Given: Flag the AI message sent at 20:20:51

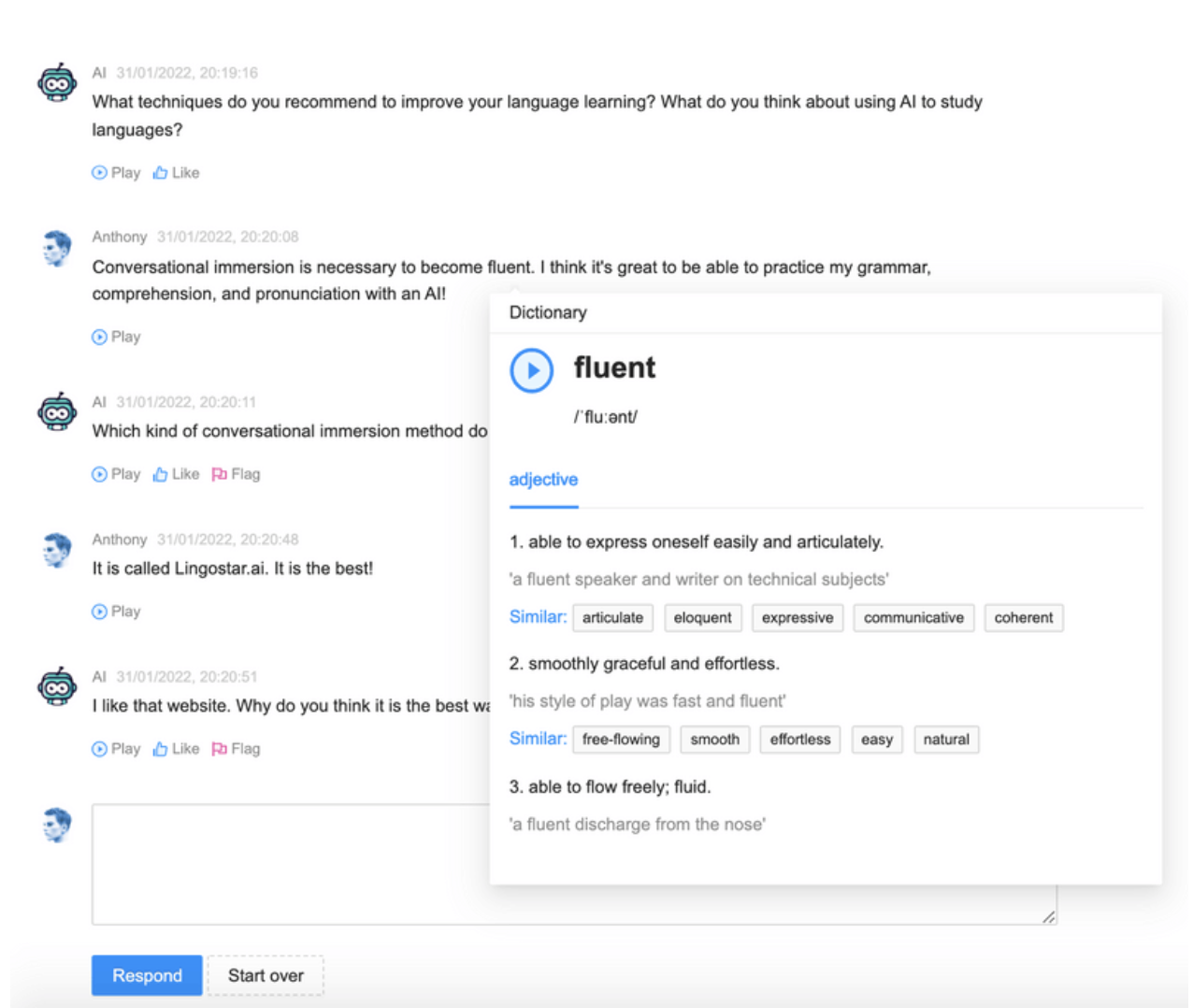Looking at the screenshot, I should pyautogui.click(x=236, y=749).
